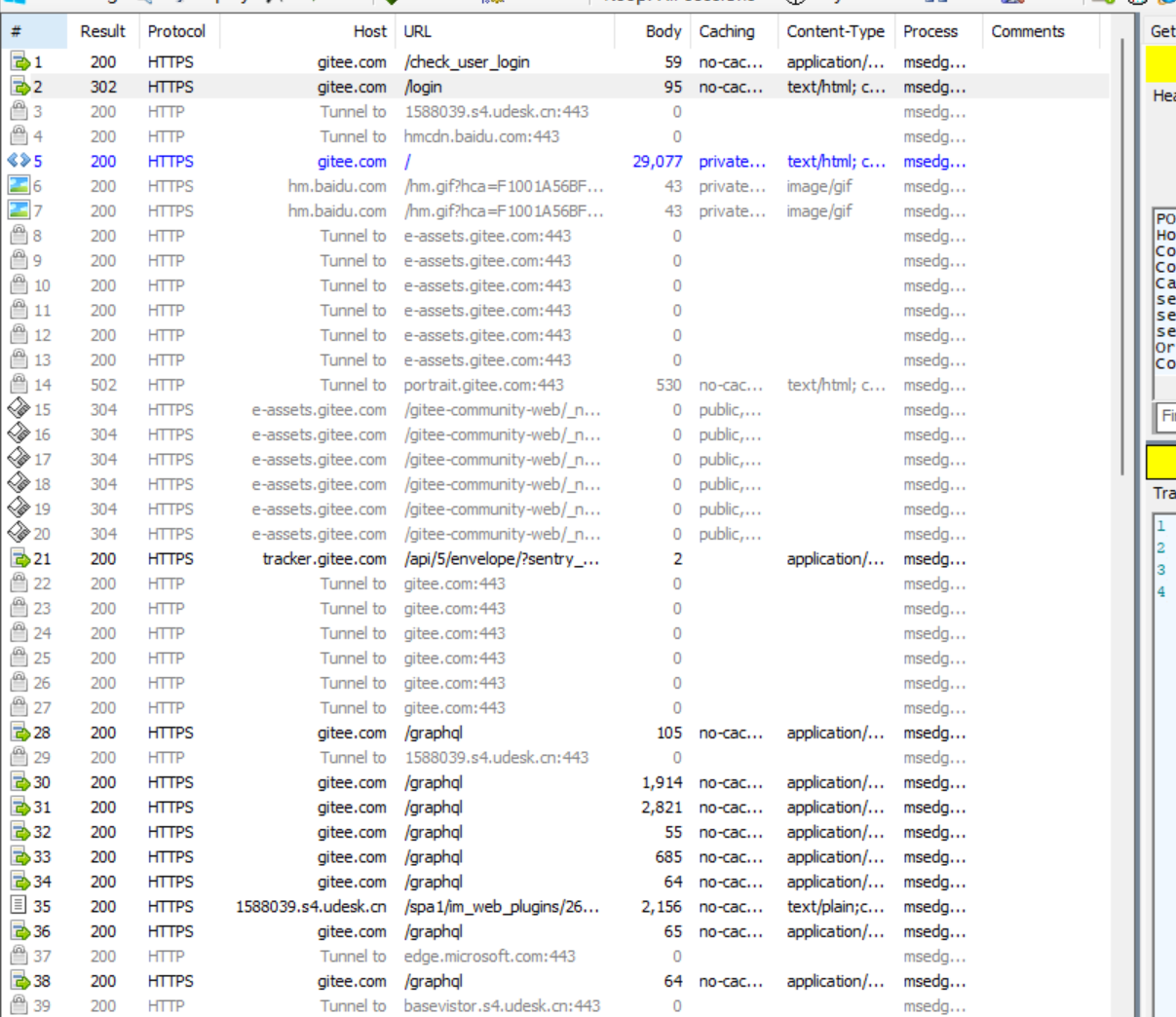Select the /gitee-community-web URL in session 19
Viewport: 1176px width, 1017px height.
[502, 508]
